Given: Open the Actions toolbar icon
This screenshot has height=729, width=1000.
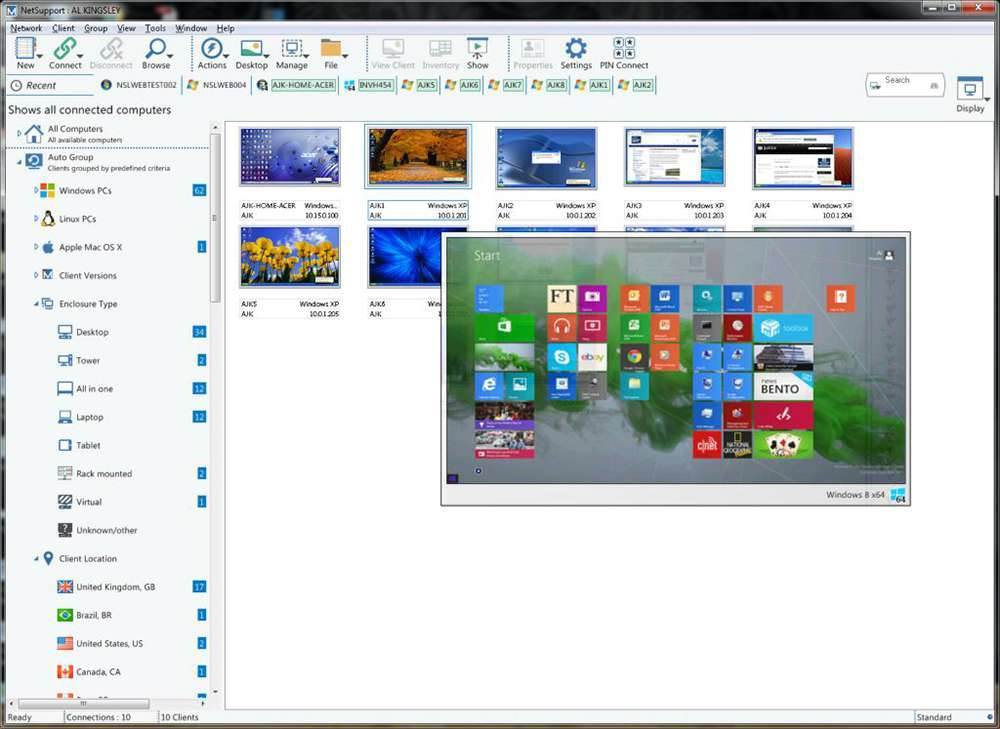Looking at the screenshot, I should (211, 48).
